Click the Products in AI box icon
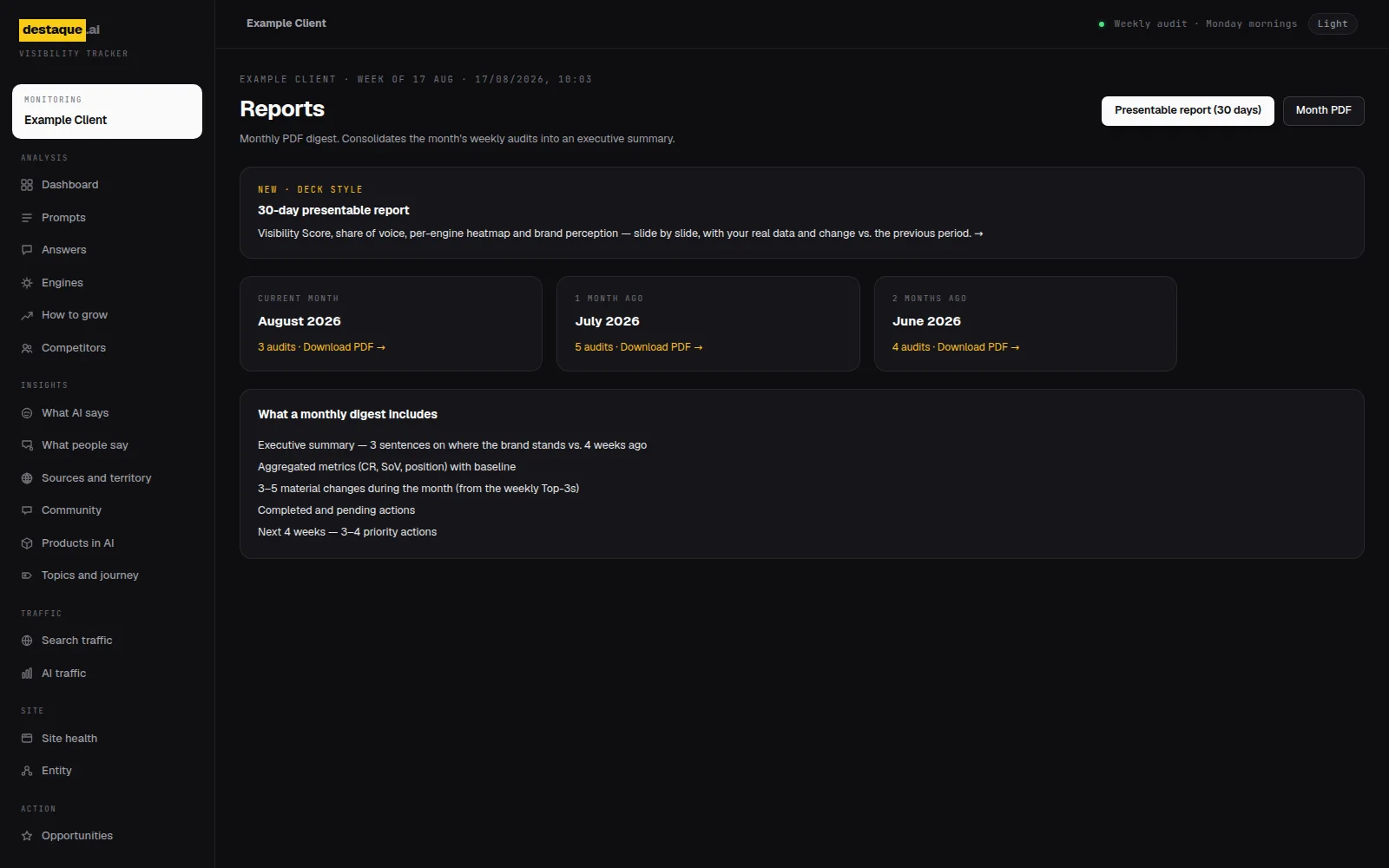This screenshot has height=868, width=1389. (x=27, y=543)
